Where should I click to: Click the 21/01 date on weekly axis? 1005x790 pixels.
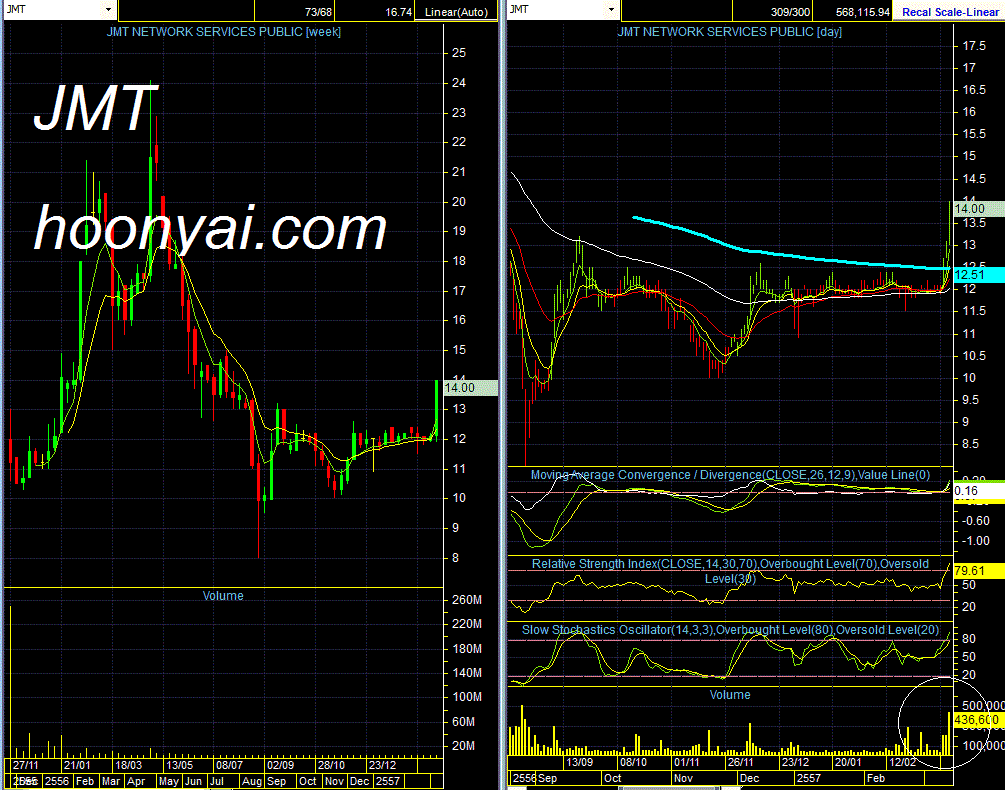point(77,765)
